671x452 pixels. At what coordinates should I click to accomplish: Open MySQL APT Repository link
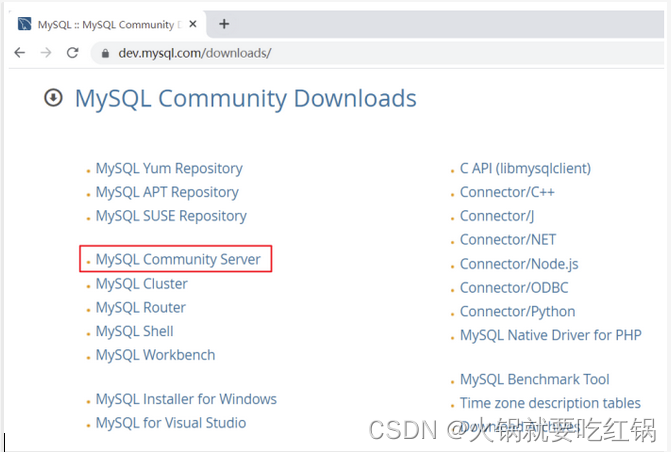point(167,192)
